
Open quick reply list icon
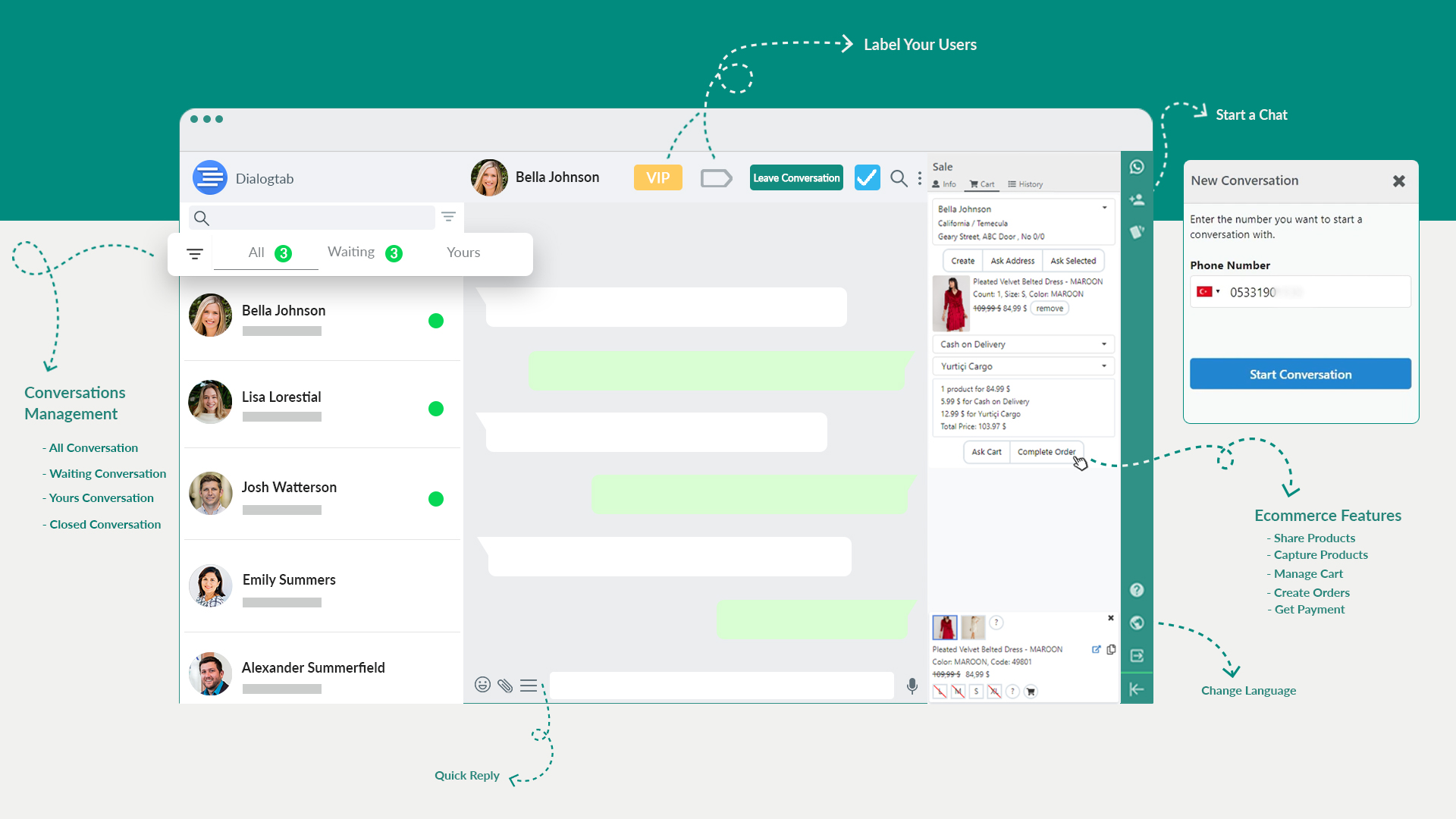[x=529, y=686]
